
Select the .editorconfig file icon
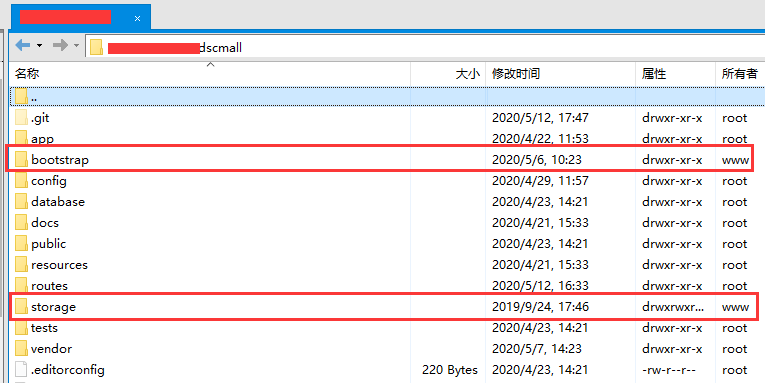click(21, 370)
